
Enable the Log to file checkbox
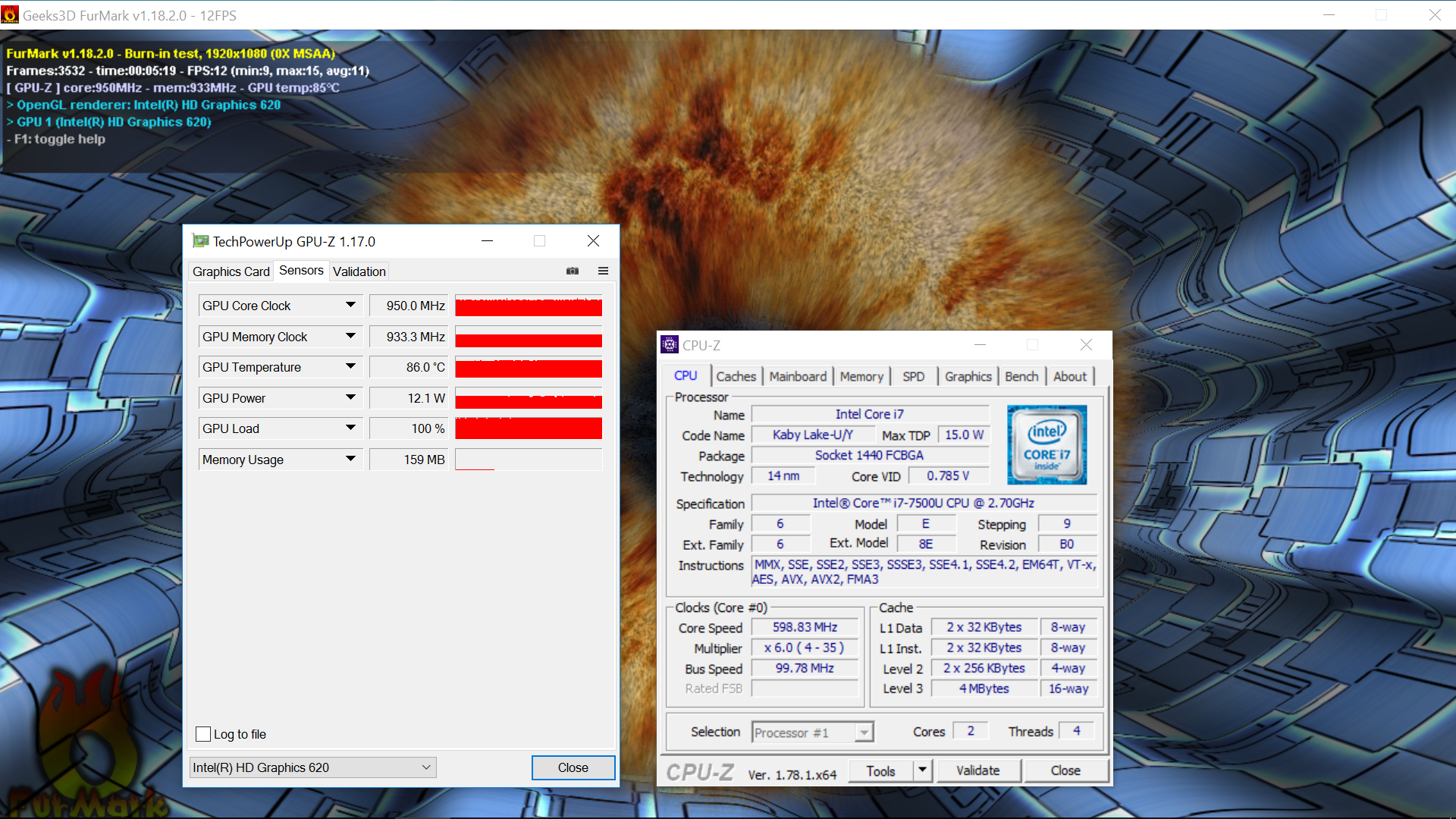(x=203, y=734)
